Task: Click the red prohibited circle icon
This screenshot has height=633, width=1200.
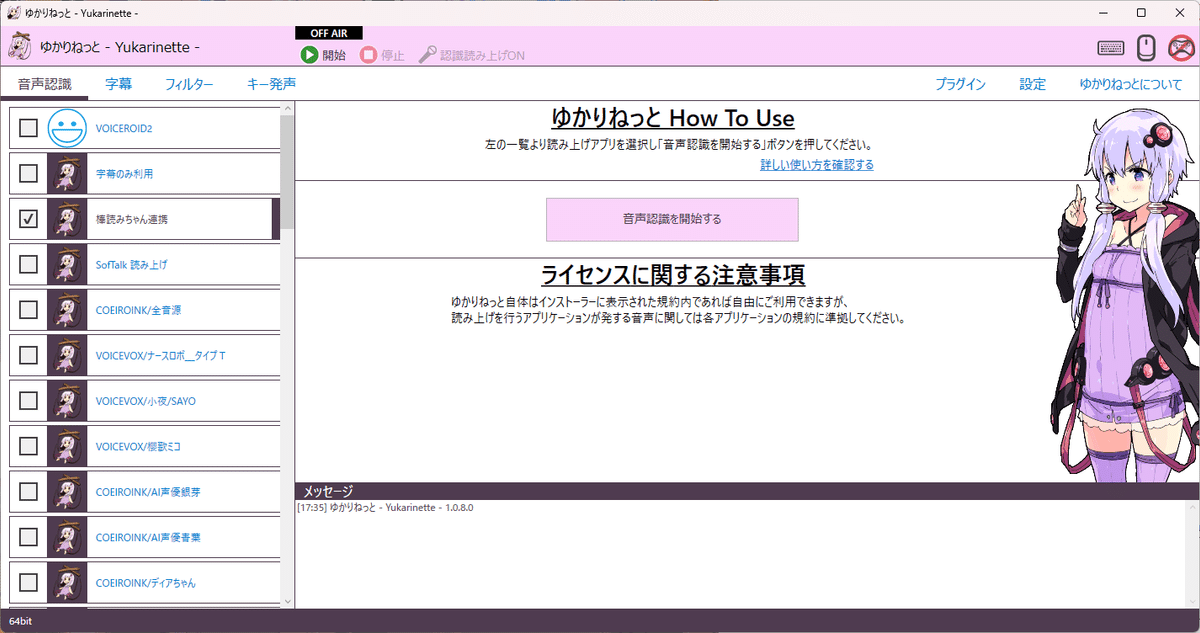Action: click(x=1182, y=47)
